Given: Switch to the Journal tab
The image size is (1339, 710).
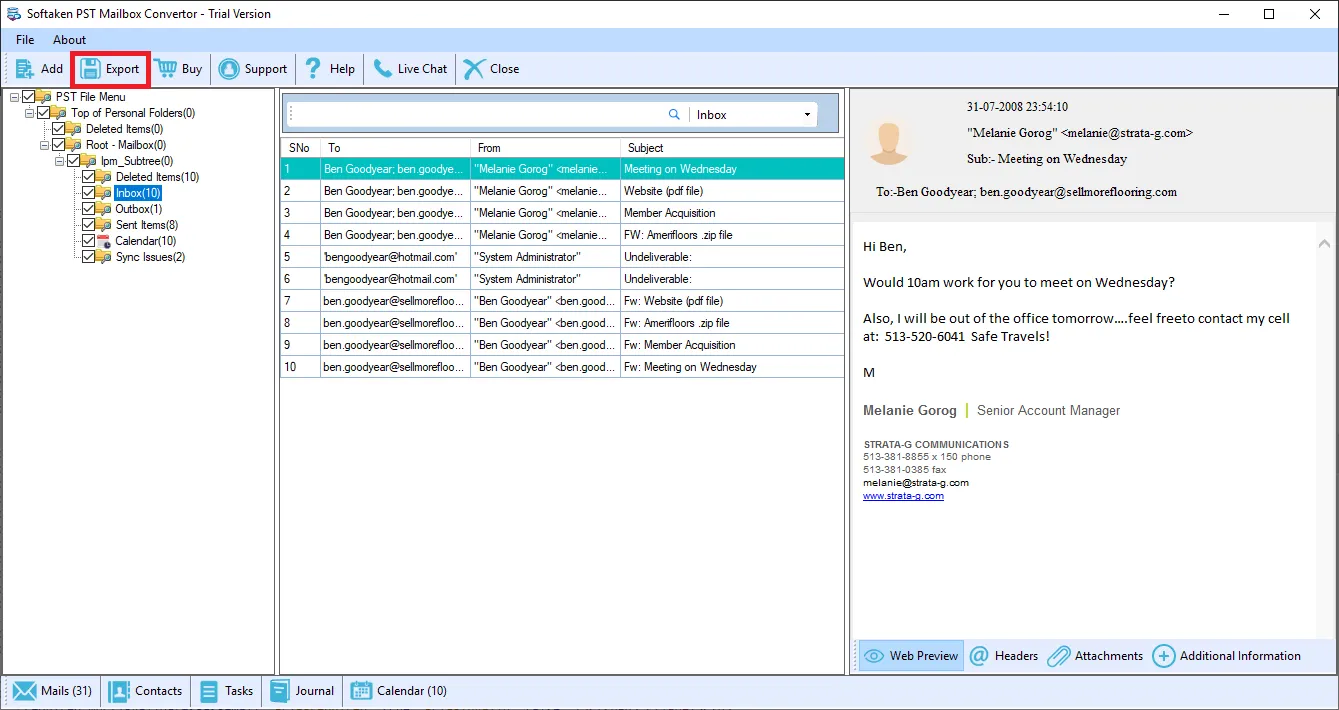Looking at the screenshot, I should [302, 691].
